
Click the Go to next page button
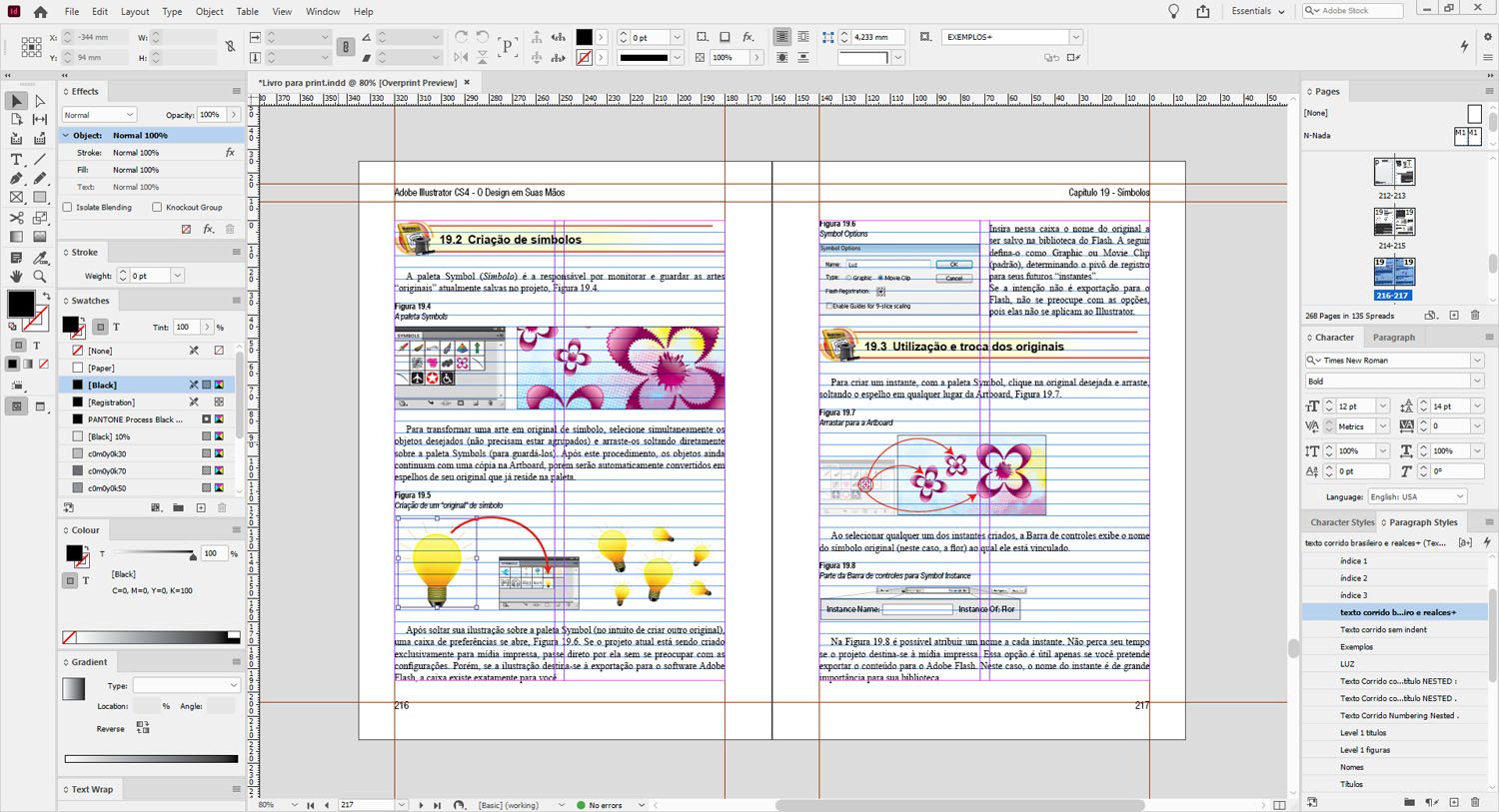421,805
